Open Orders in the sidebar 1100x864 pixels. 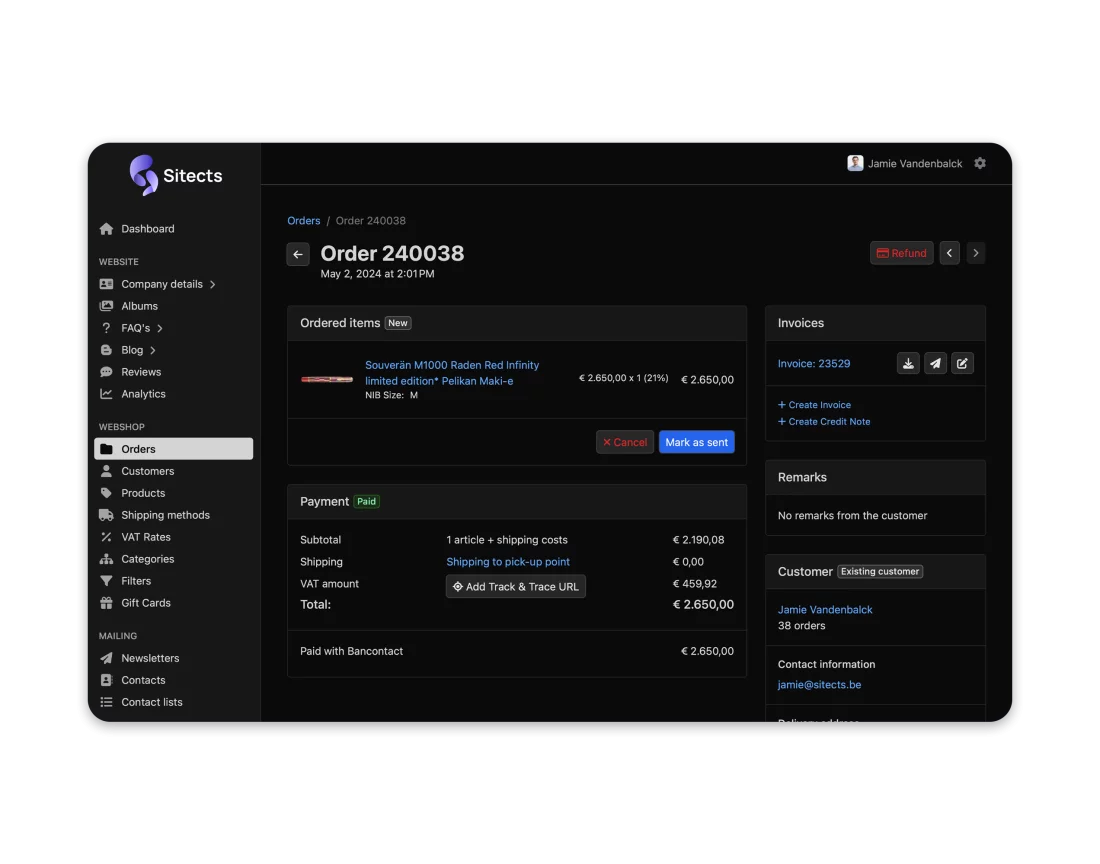(x=173, y=449)
